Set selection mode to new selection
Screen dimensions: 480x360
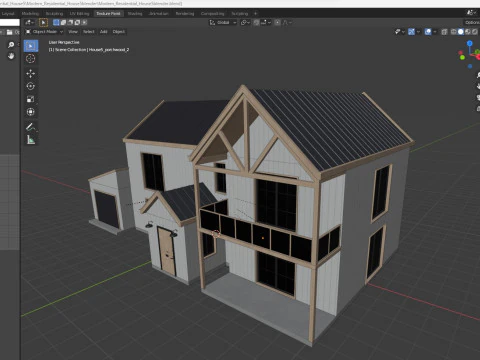click(56, 22)
